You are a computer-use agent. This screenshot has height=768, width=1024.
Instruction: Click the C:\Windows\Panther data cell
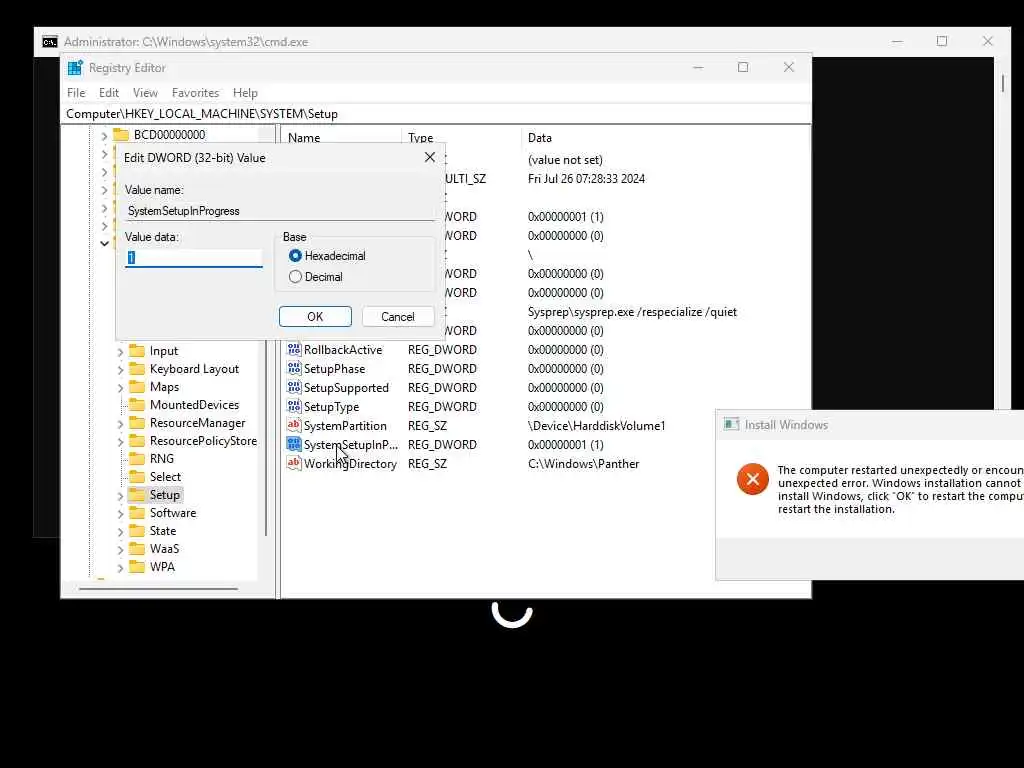click(583, 464)
